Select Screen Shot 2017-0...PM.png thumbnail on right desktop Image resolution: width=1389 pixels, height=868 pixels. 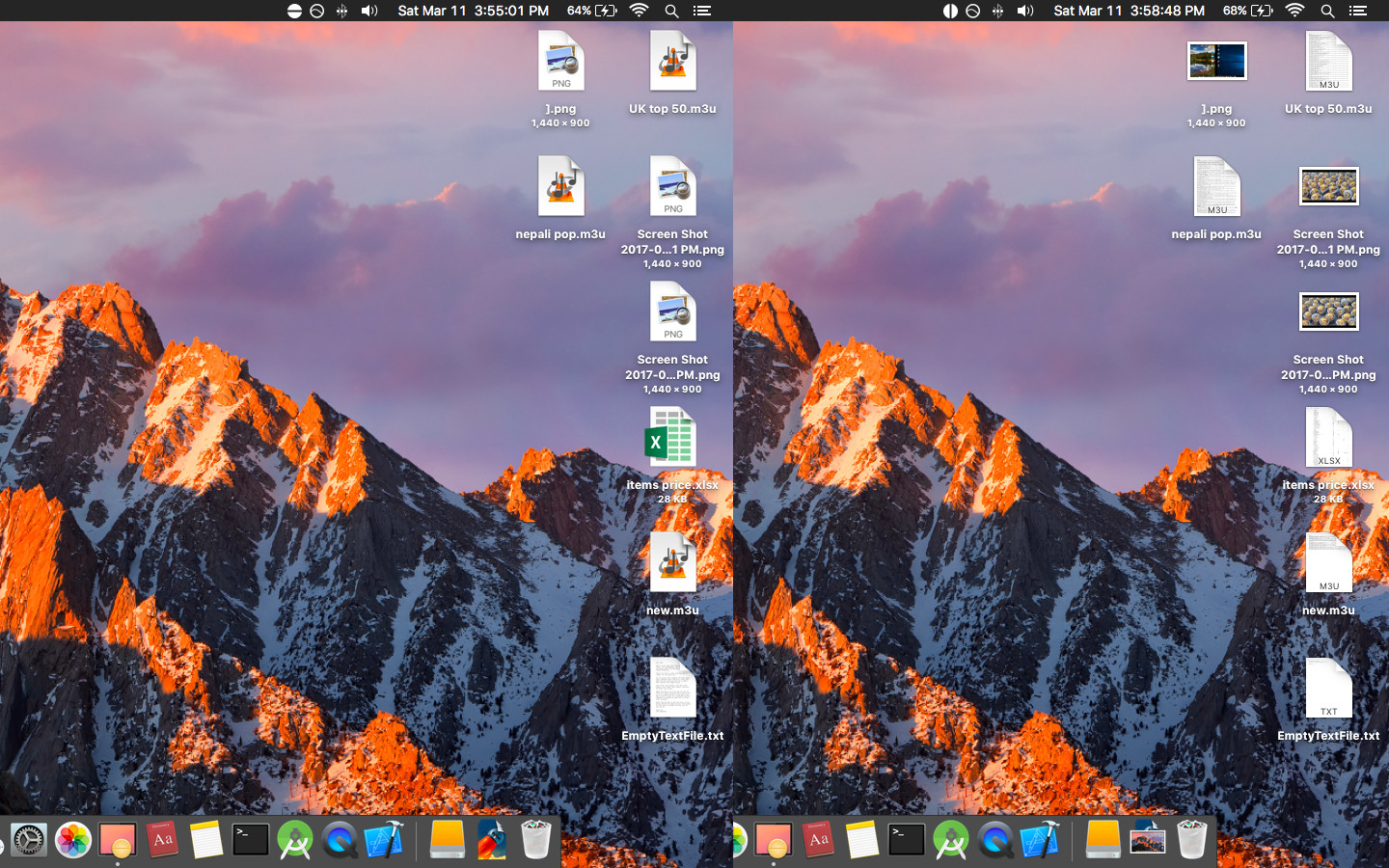pos(1328,312)
